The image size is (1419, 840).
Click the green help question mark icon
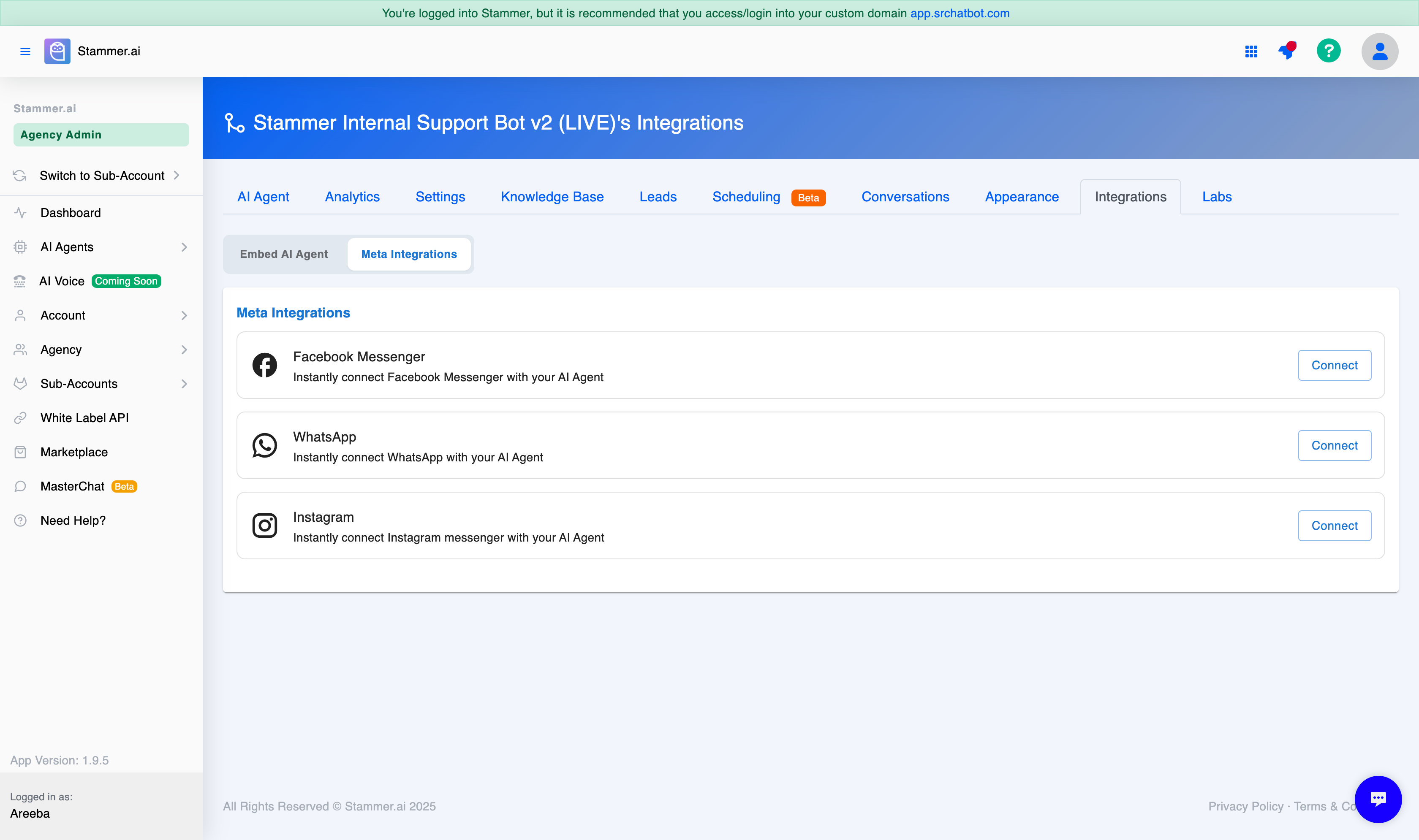1328,51
